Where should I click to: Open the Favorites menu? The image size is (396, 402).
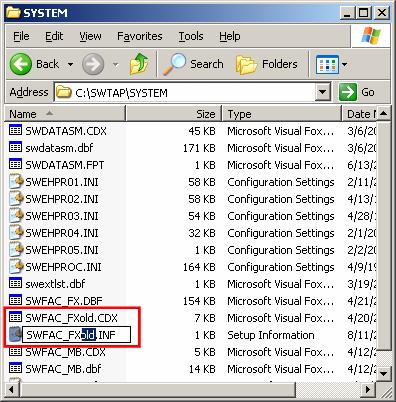point(140,36)
